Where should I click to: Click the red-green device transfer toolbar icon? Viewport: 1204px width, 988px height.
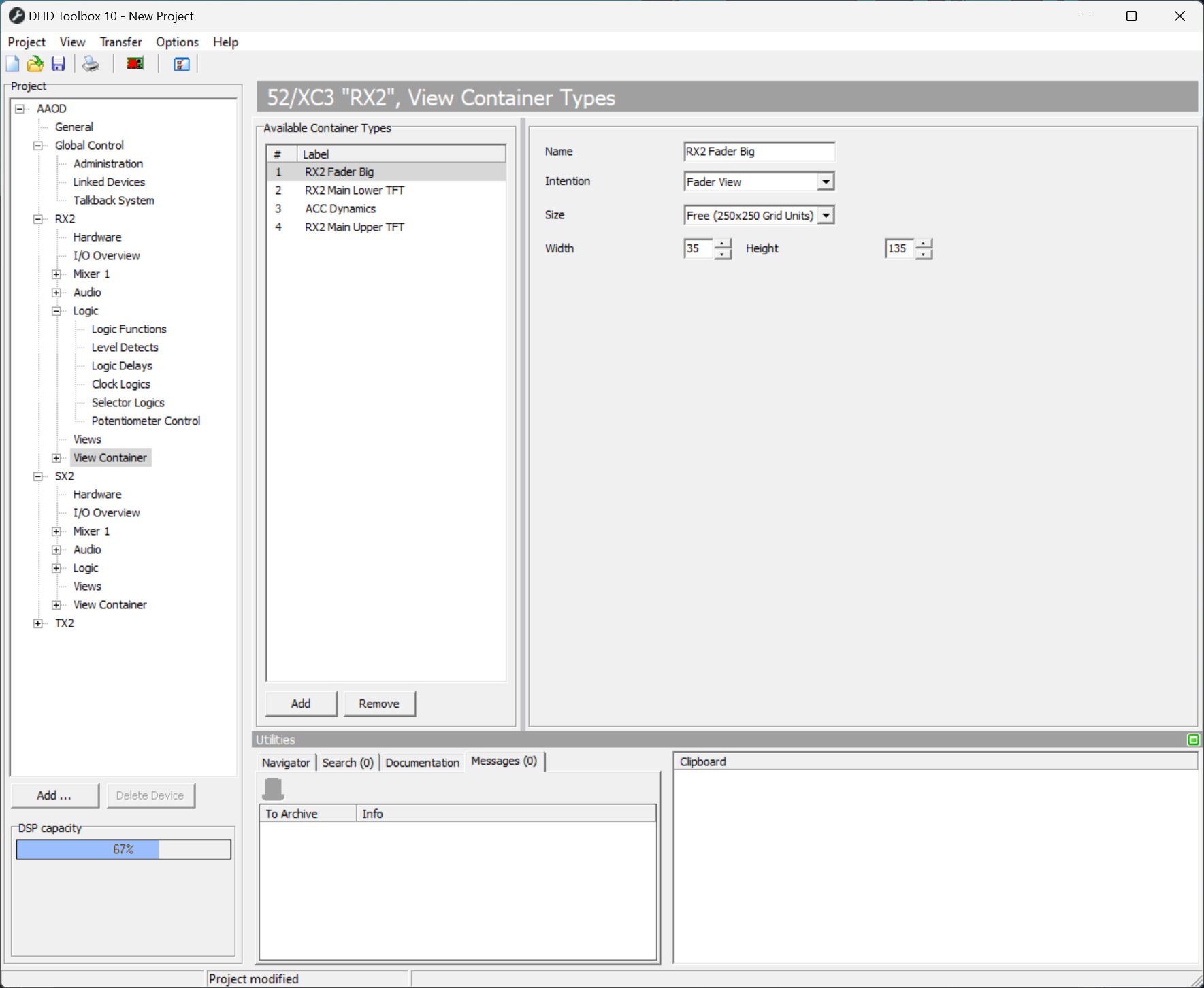tap(134, 63)
